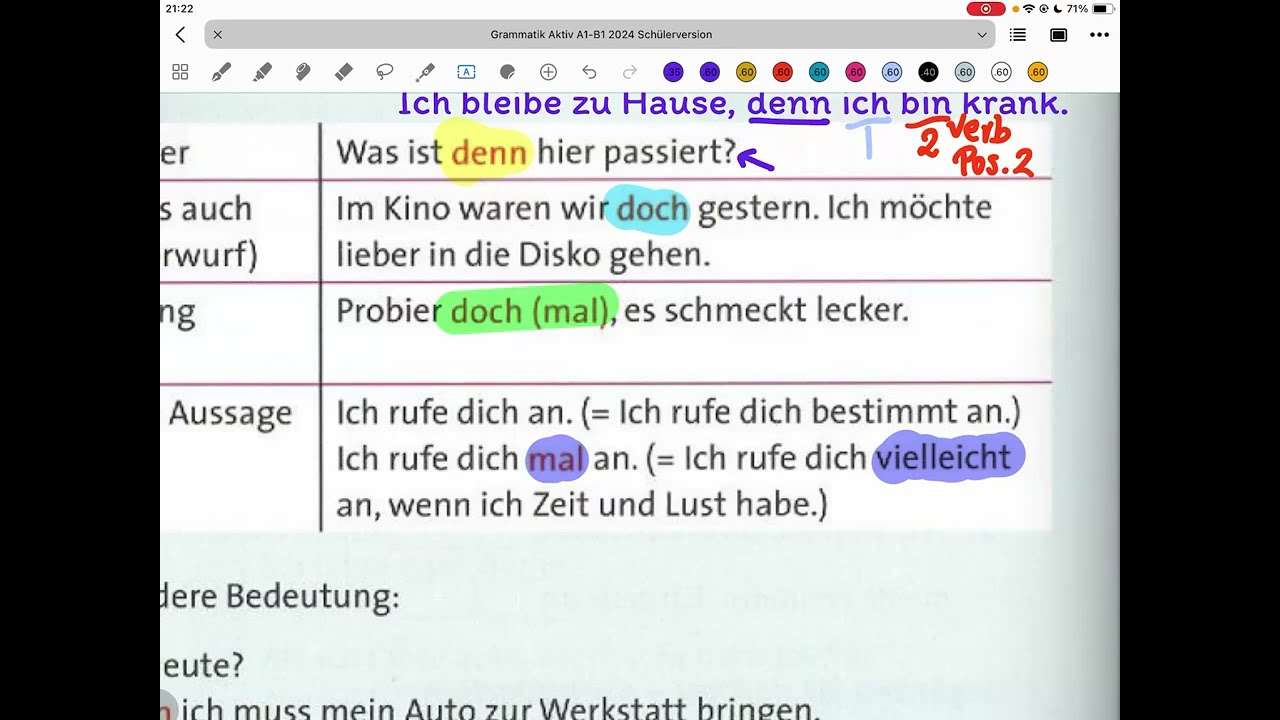Tap "Ich rufe dich bestimmt an."
1280x720 pixels.
coord(814,412)
